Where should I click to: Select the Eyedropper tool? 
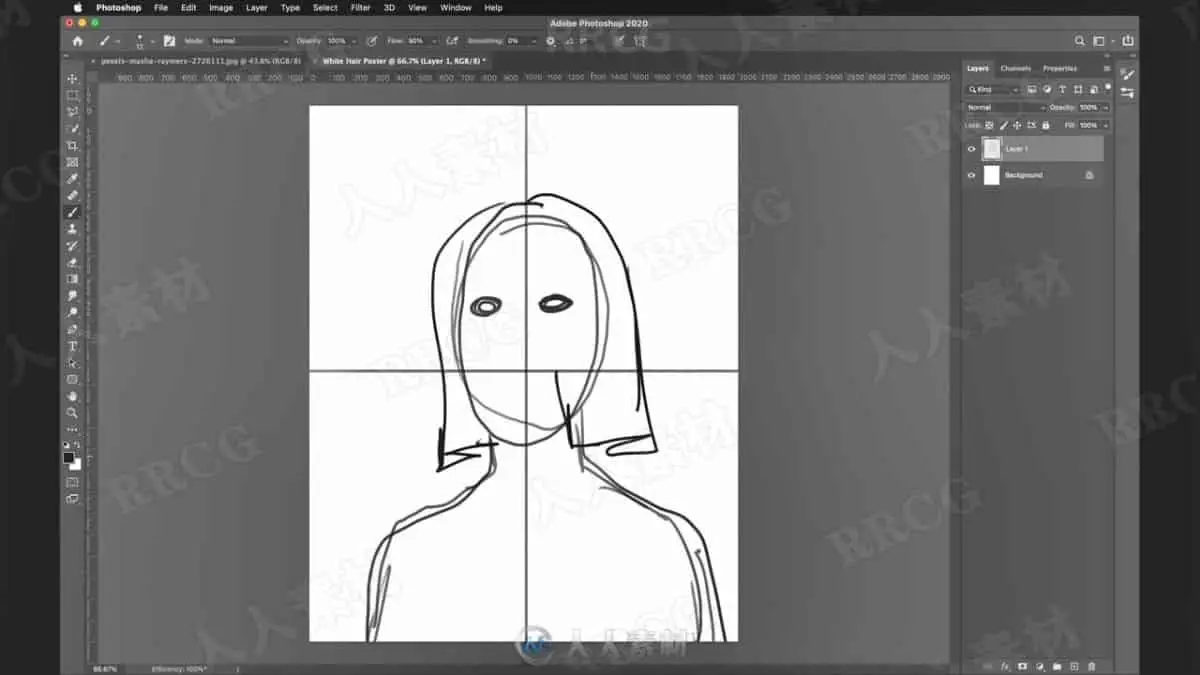pos(72,179)
